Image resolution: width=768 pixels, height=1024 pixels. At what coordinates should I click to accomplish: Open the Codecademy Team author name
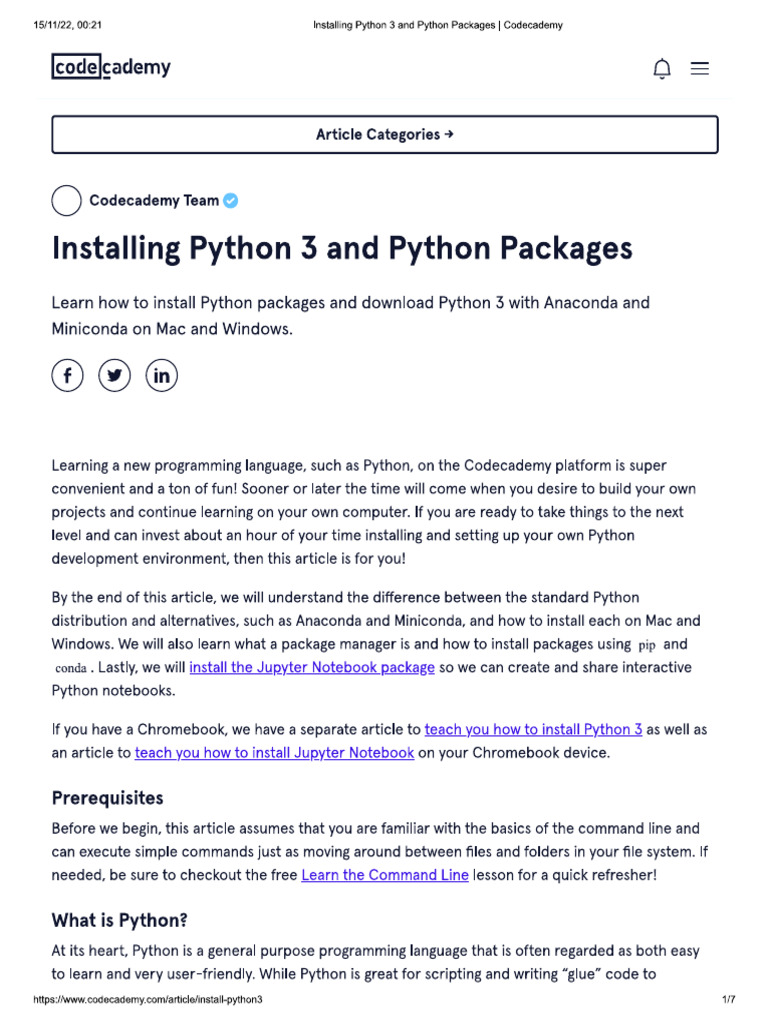tap(154, 200)
